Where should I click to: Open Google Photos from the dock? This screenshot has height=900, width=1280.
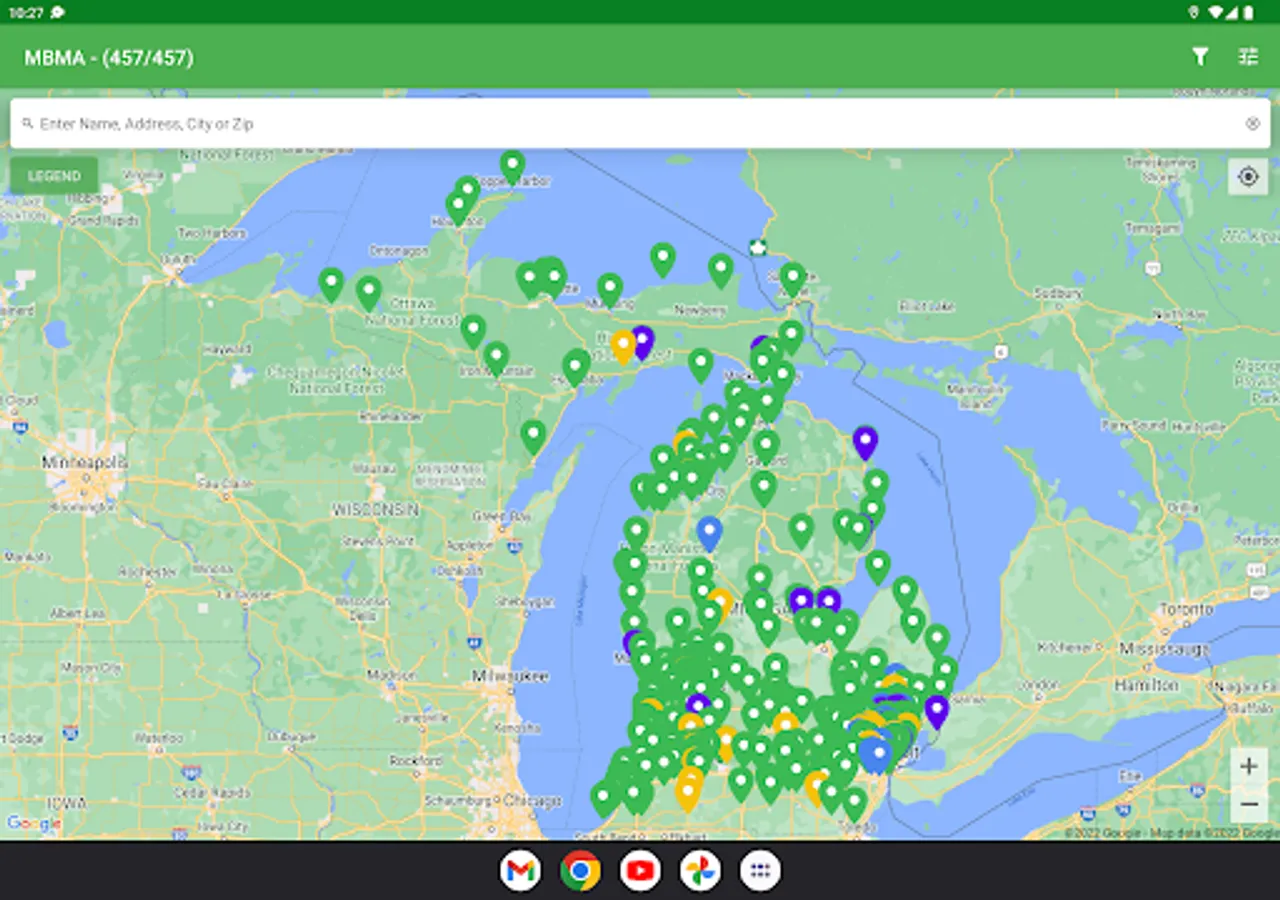coord(700,871)
